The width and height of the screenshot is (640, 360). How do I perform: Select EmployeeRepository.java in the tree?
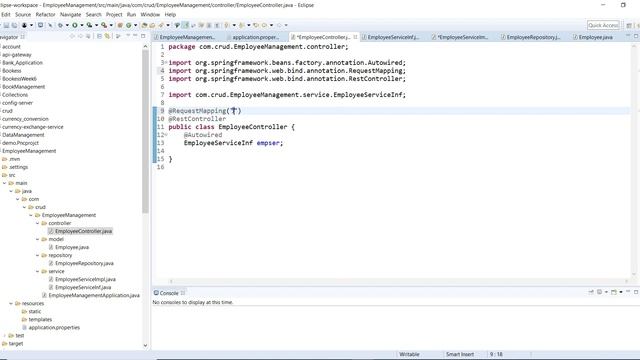click(84, 263)
